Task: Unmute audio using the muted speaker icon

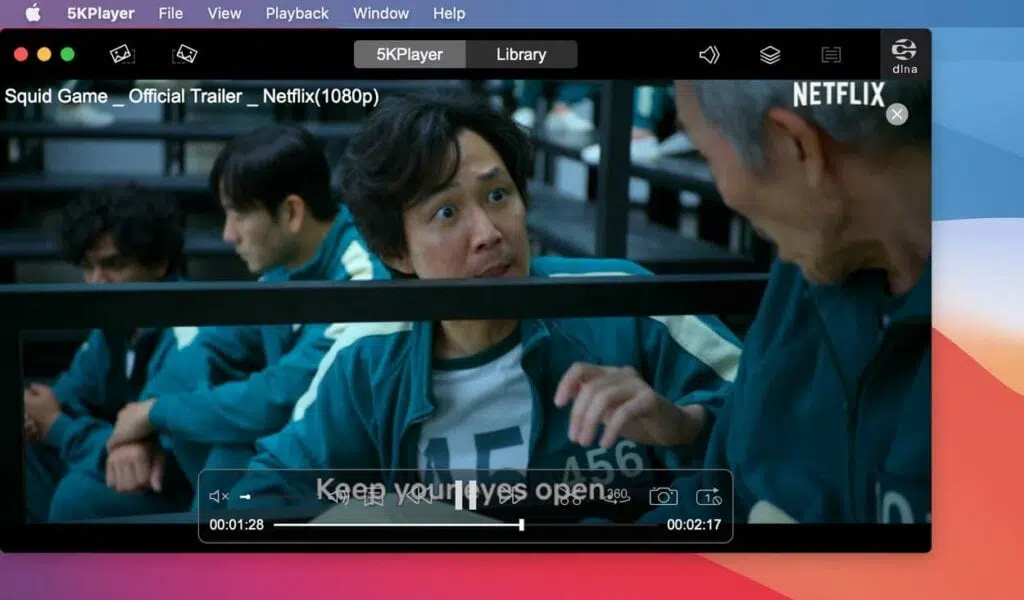Action: [x=219, y=495]
